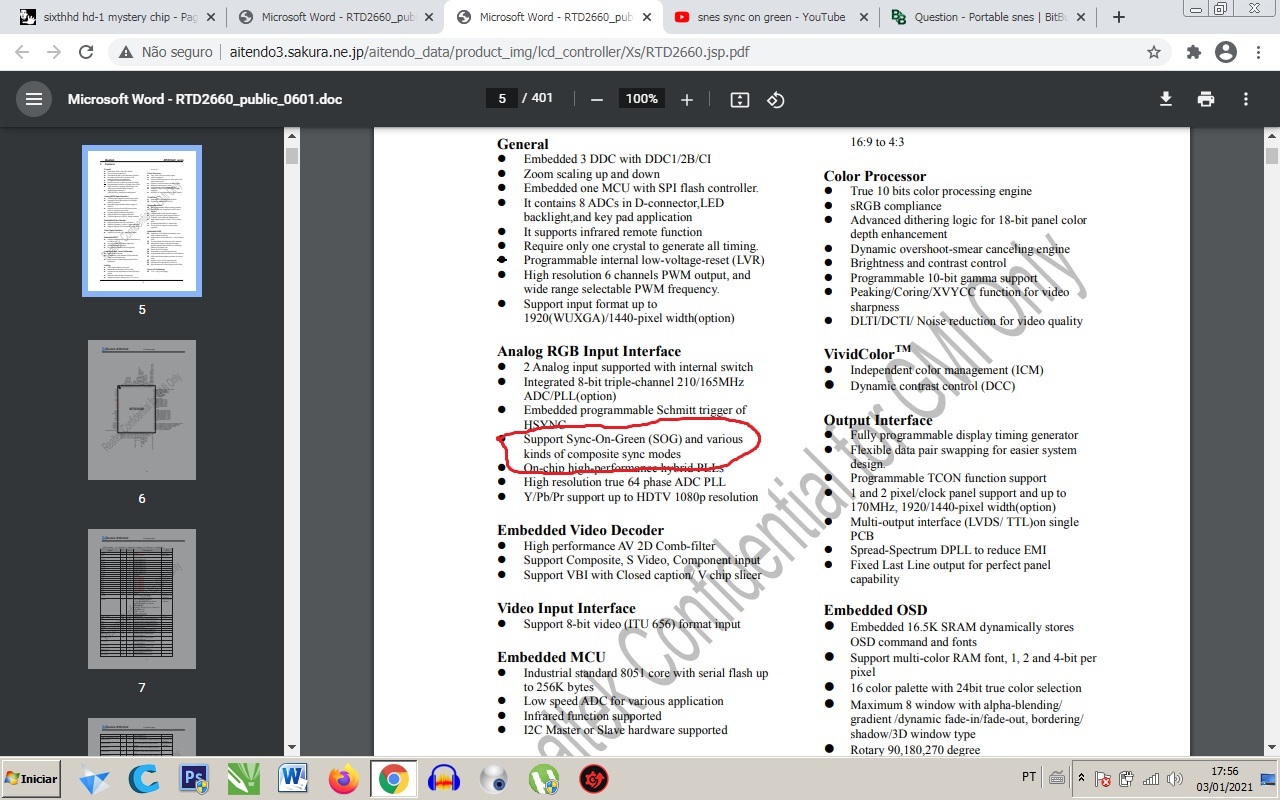This screenshot has width=1280, height=800.
Task: Zoom out the PDF with minus button
Action: [597, 99]
